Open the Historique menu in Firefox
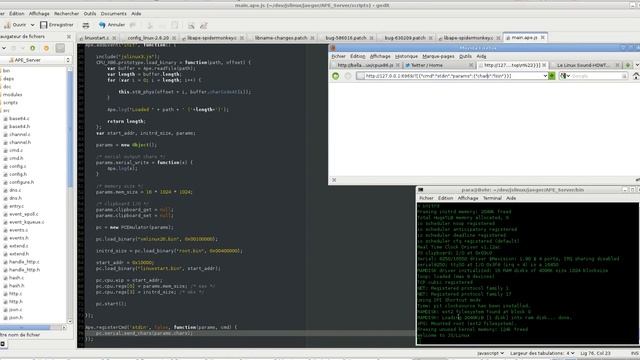This screenshot has width=640, height=360. pyautogui.click(x=406, y=56)
